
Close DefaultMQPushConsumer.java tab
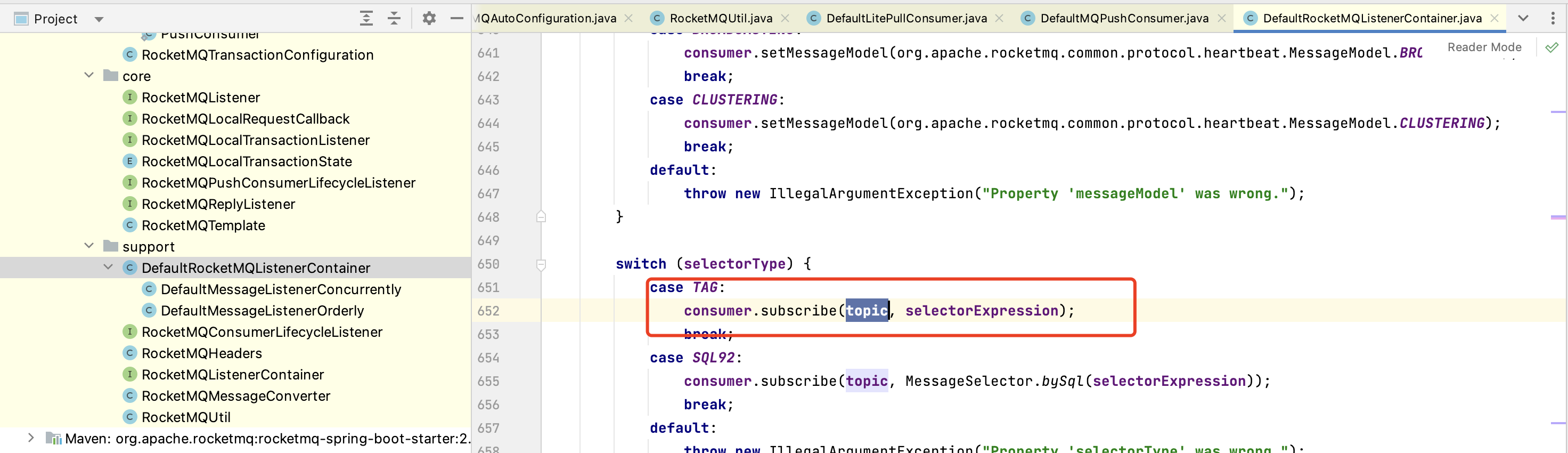pyautogui.click(x=1221, y=18)
